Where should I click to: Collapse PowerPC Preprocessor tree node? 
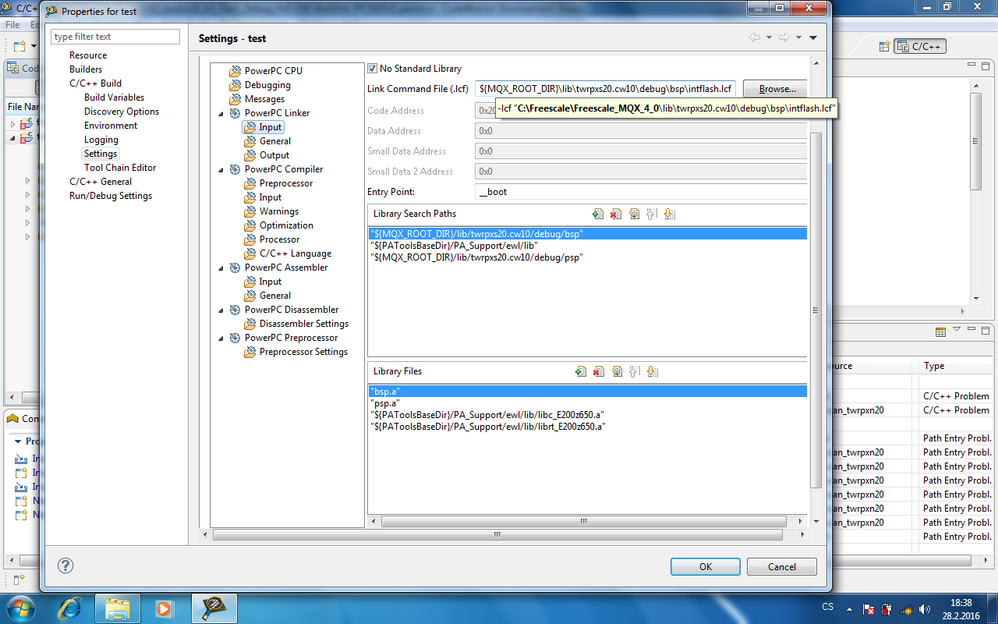tap(221, 338)
